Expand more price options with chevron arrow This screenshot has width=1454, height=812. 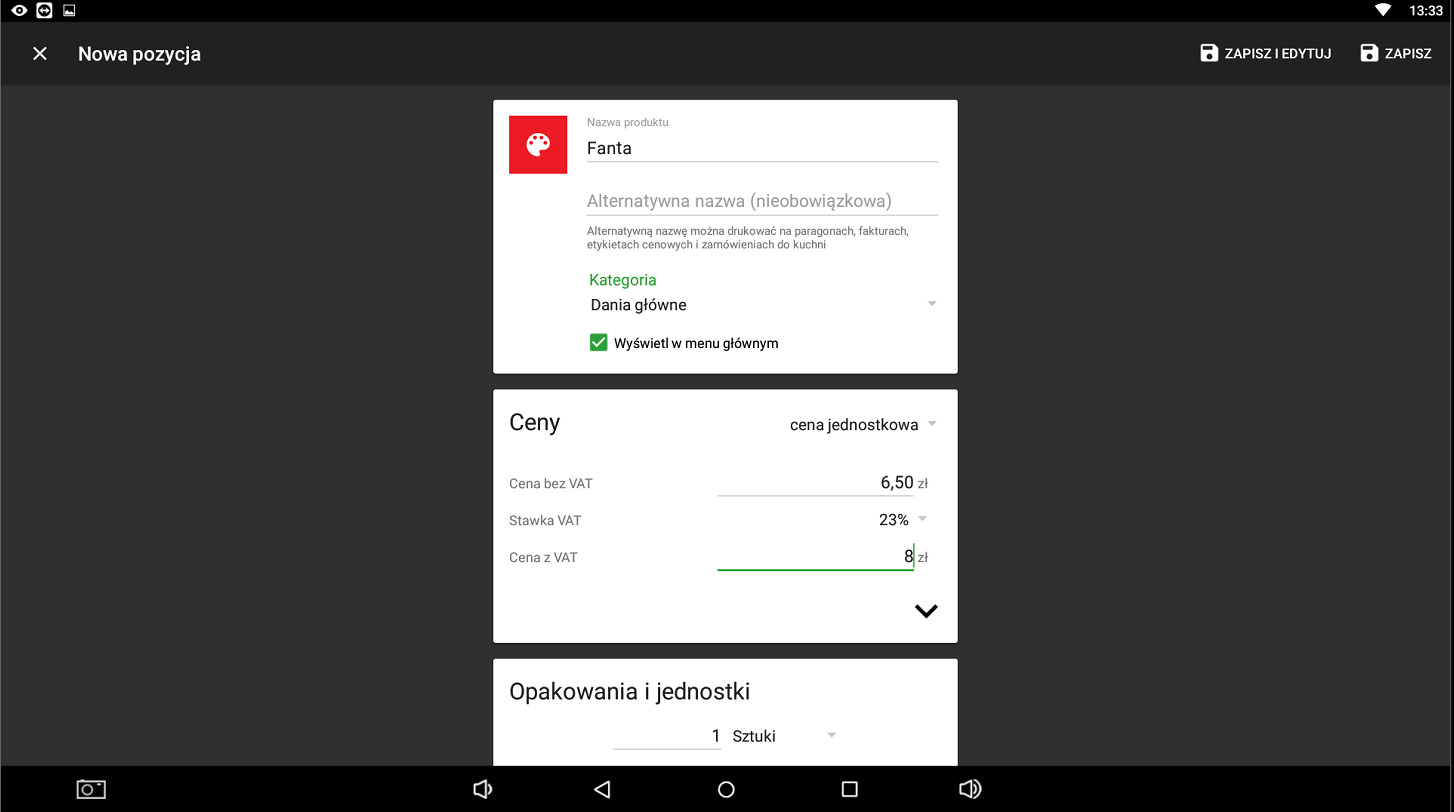(926, 611)
